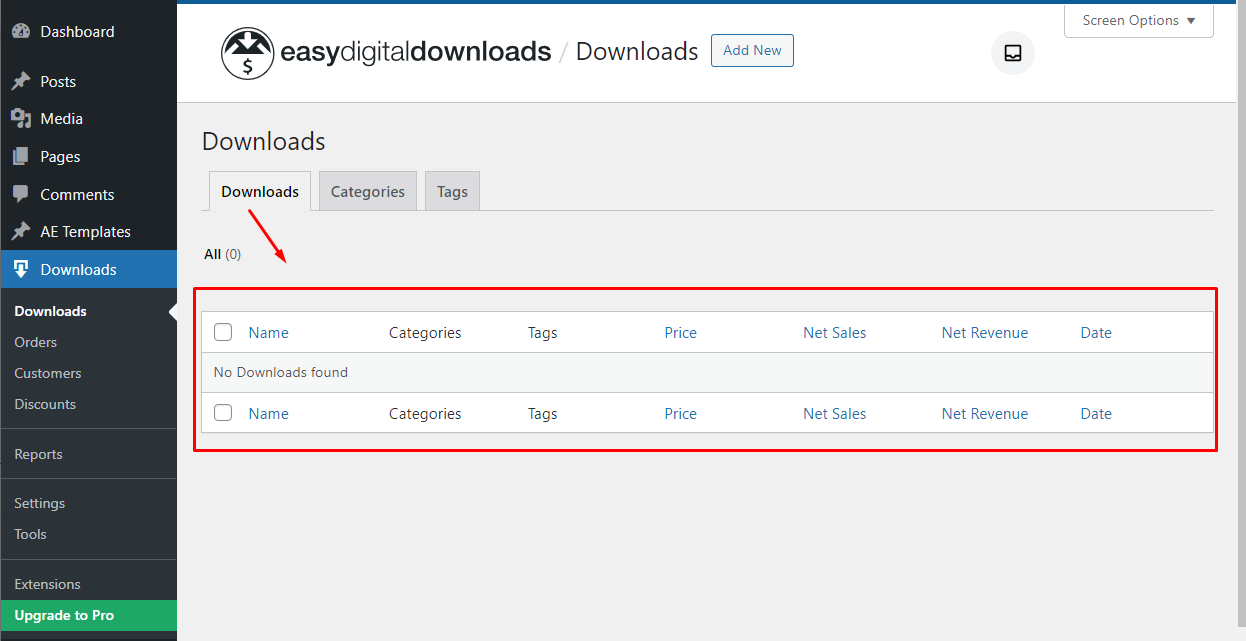This screenshot has height=641, width=1246.
Task: Click the Add New button
Action: (752, 50)
